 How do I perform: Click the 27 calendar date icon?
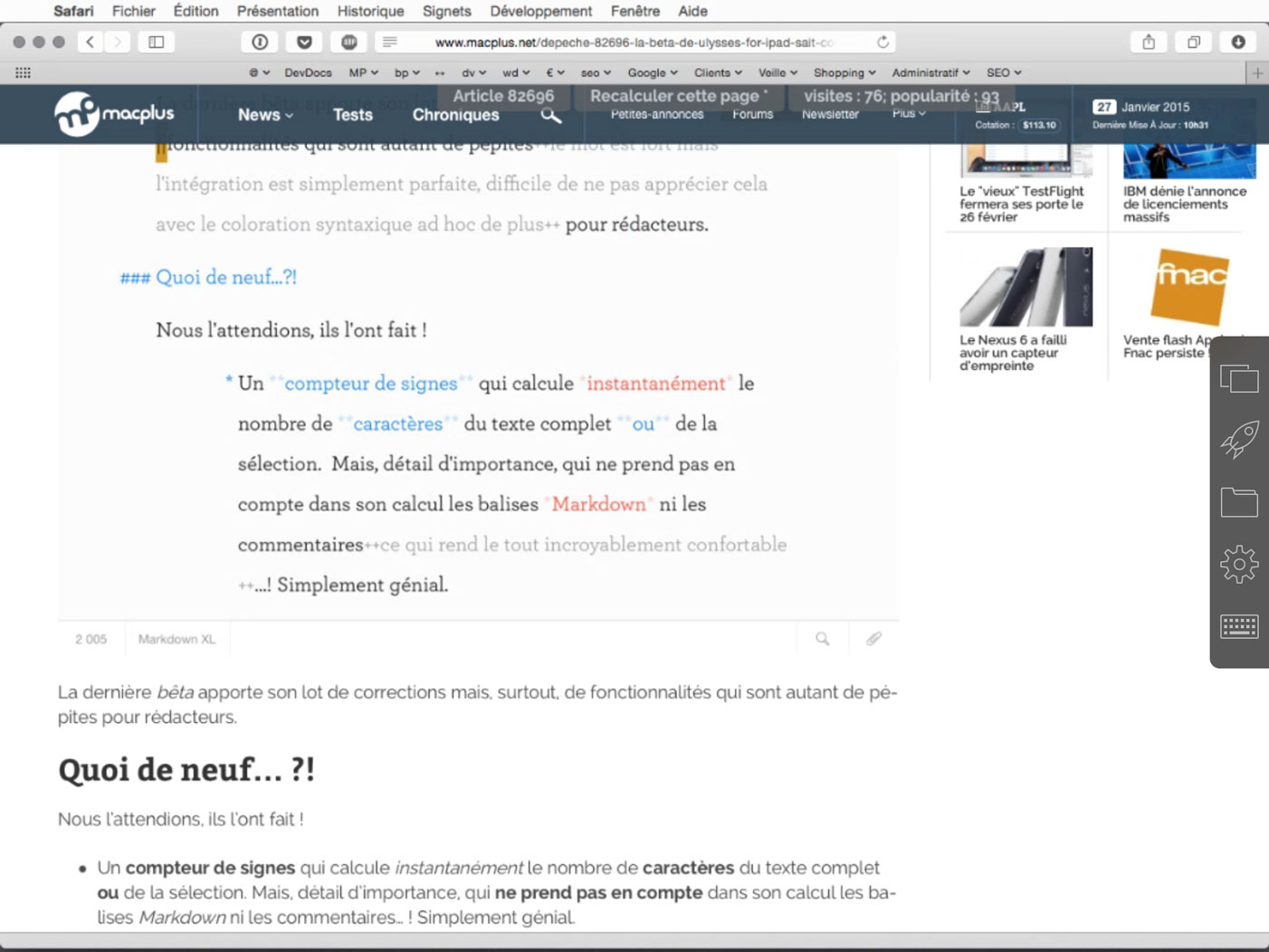[1103, 107]
